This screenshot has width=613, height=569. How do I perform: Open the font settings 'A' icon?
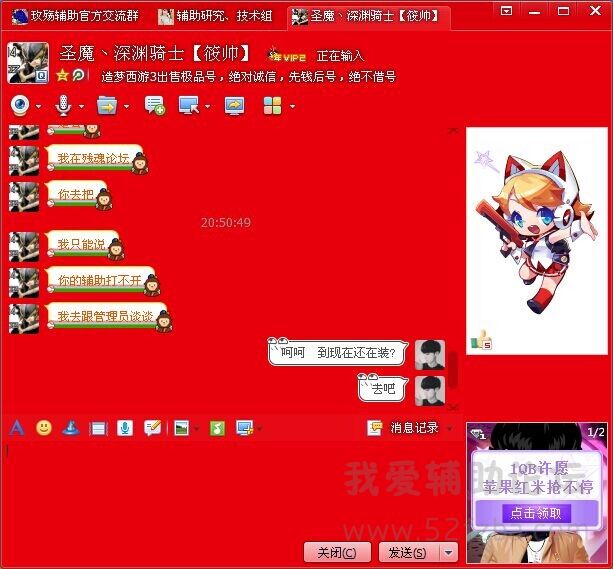pos(16,428)
